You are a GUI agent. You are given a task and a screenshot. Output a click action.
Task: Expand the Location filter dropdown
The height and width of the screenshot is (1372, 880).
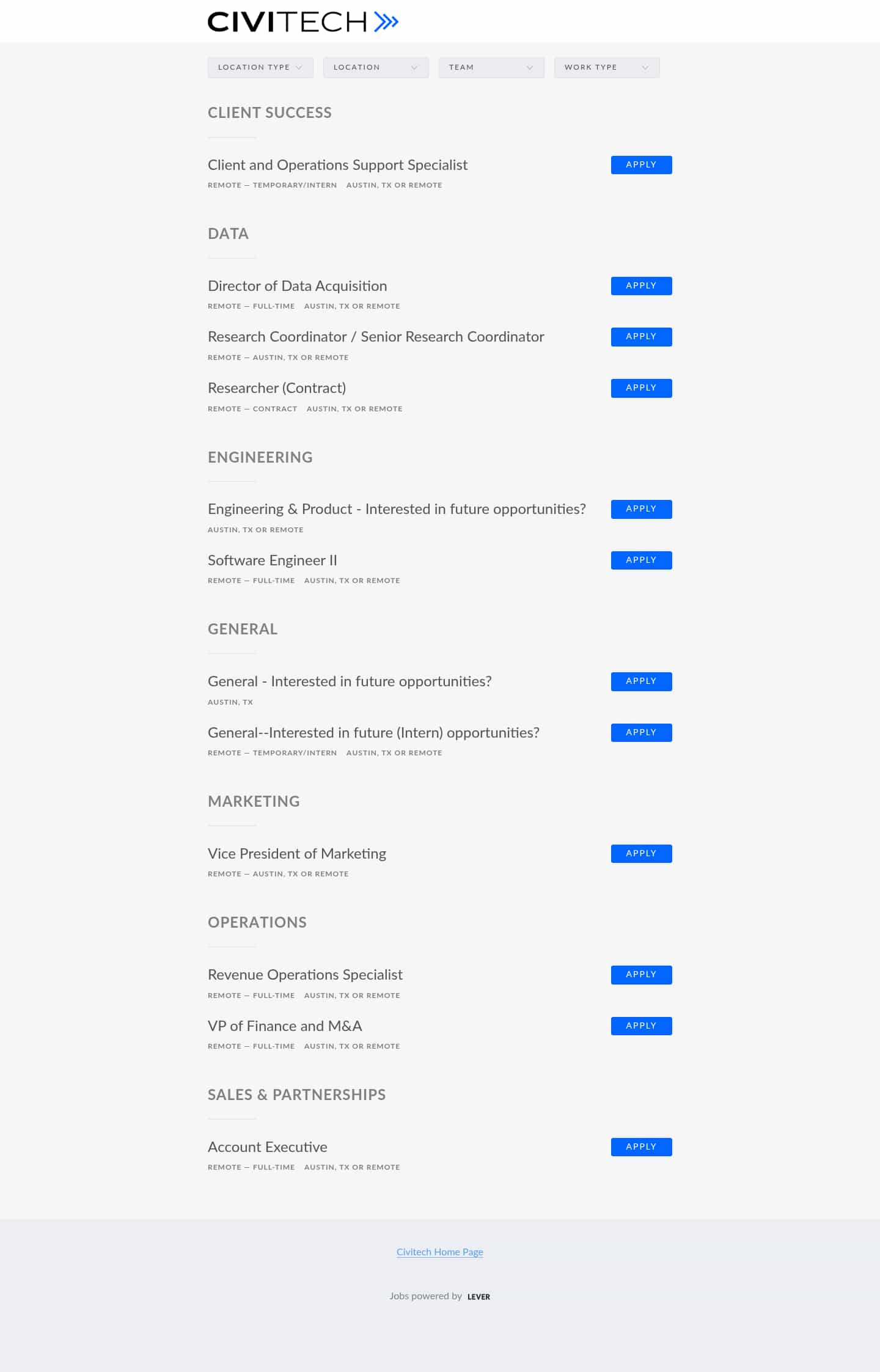pyautogui.click(x=376, y=67)
